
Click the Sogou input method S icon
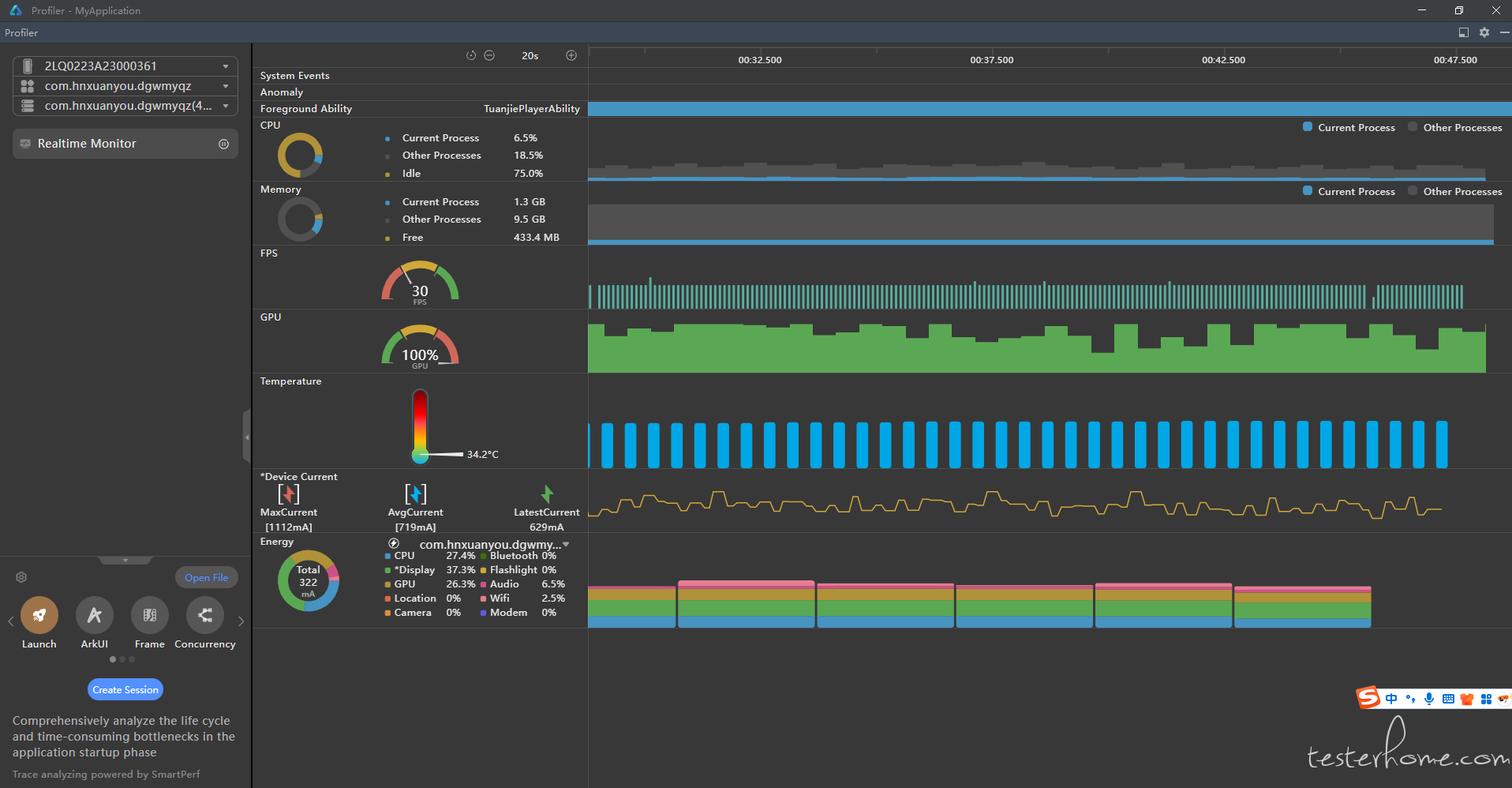(x=1368, y=697)
